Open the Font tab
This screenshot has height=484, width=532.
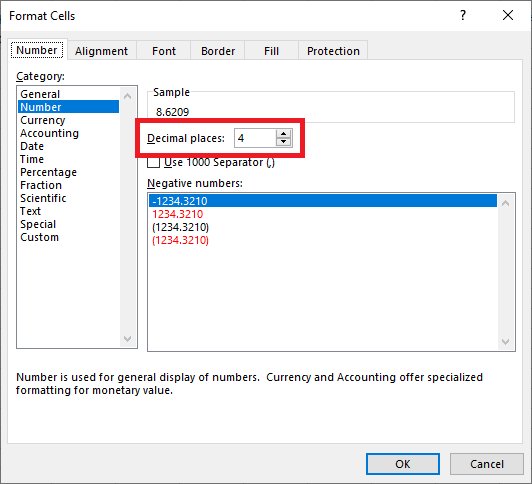click(164, 51)
